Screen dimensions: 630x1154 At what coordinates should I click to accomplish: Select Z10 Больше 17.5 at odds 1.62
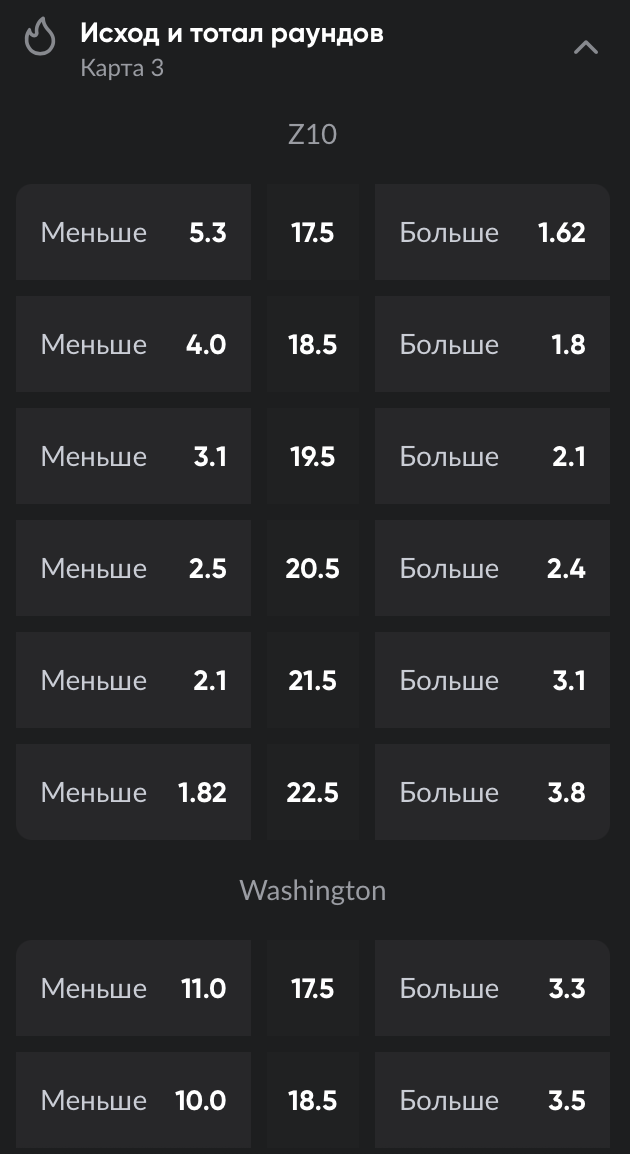pos(492,233)
